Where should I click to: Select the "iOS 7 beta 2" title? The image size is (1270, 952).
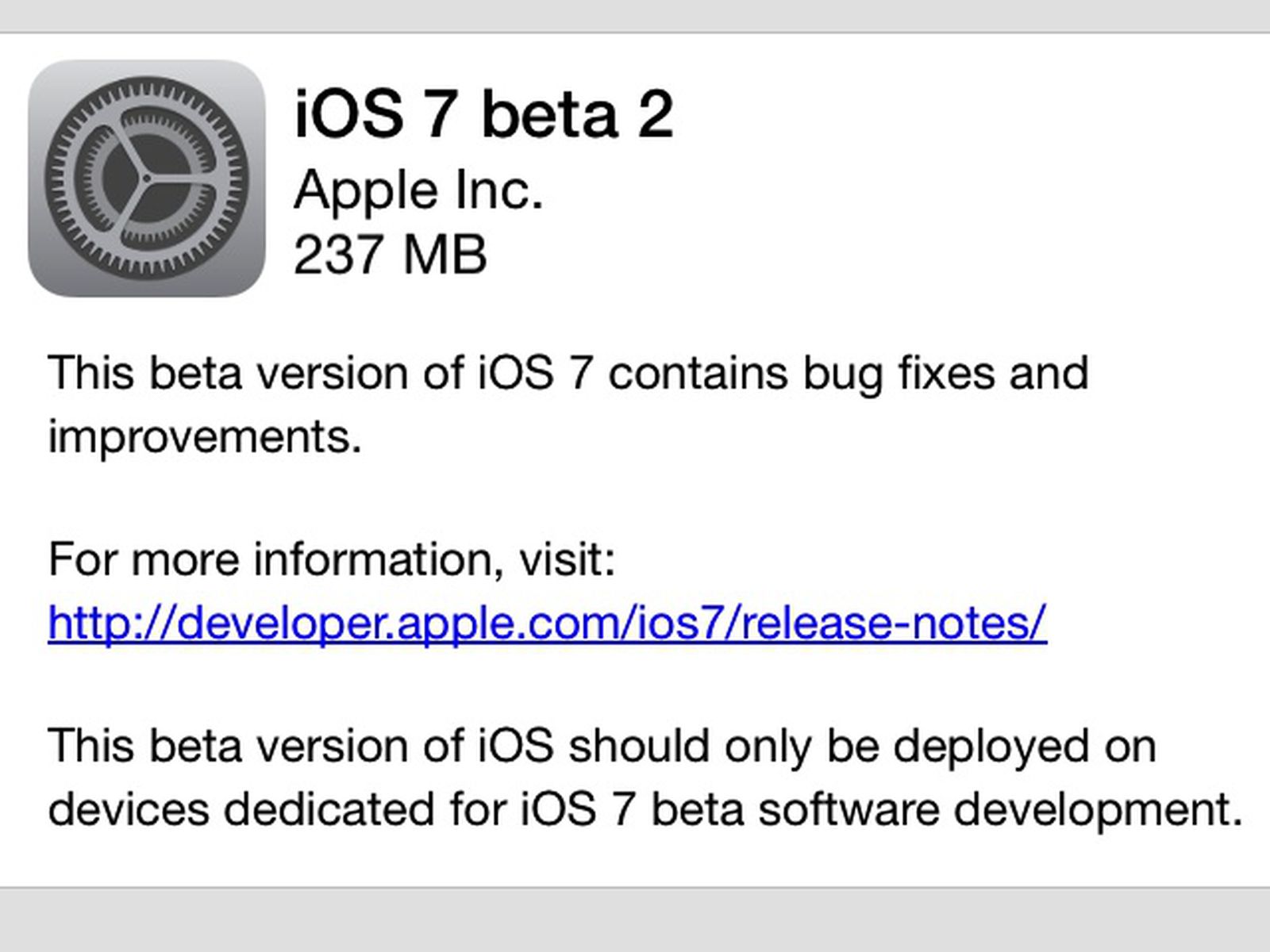(x=483, y=115)
